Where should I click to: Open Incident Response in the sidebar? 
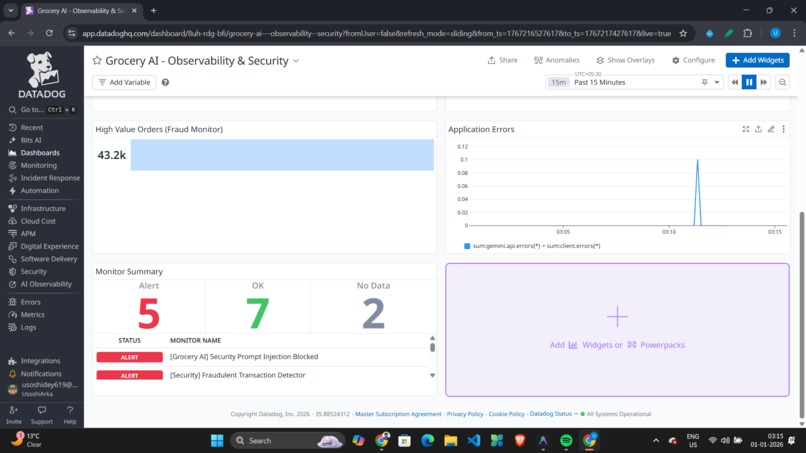tap(50, 178)
